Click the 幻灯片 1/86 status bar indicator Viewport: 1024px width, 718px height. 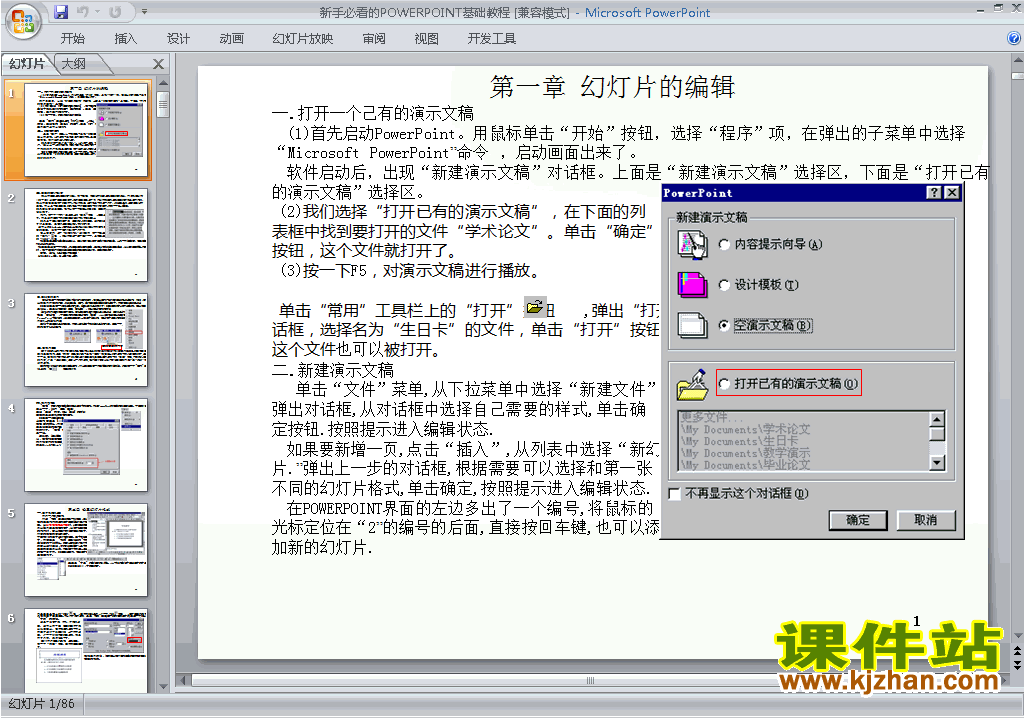(41, 704)
